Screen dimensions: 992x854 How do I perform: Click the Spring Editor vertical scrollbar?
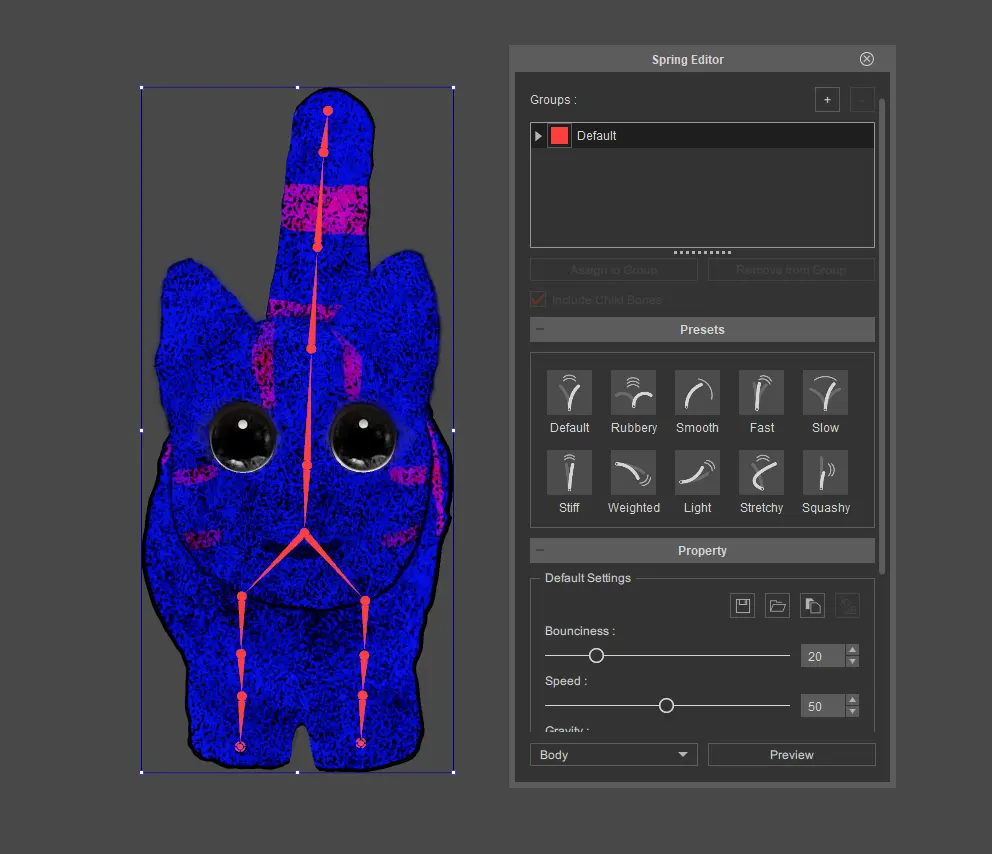click(882, 335)
